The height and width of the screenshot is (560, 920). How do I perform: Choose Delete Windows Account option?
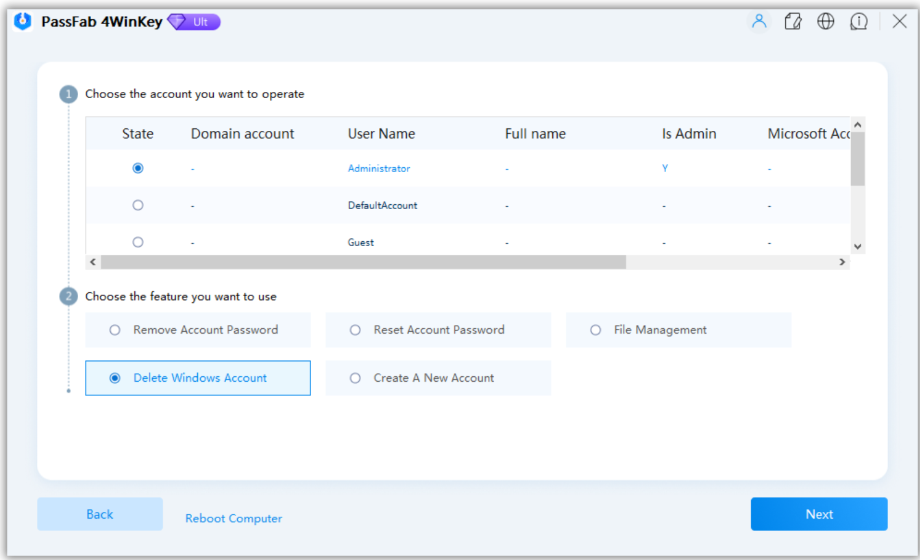[x=198, y=378]
